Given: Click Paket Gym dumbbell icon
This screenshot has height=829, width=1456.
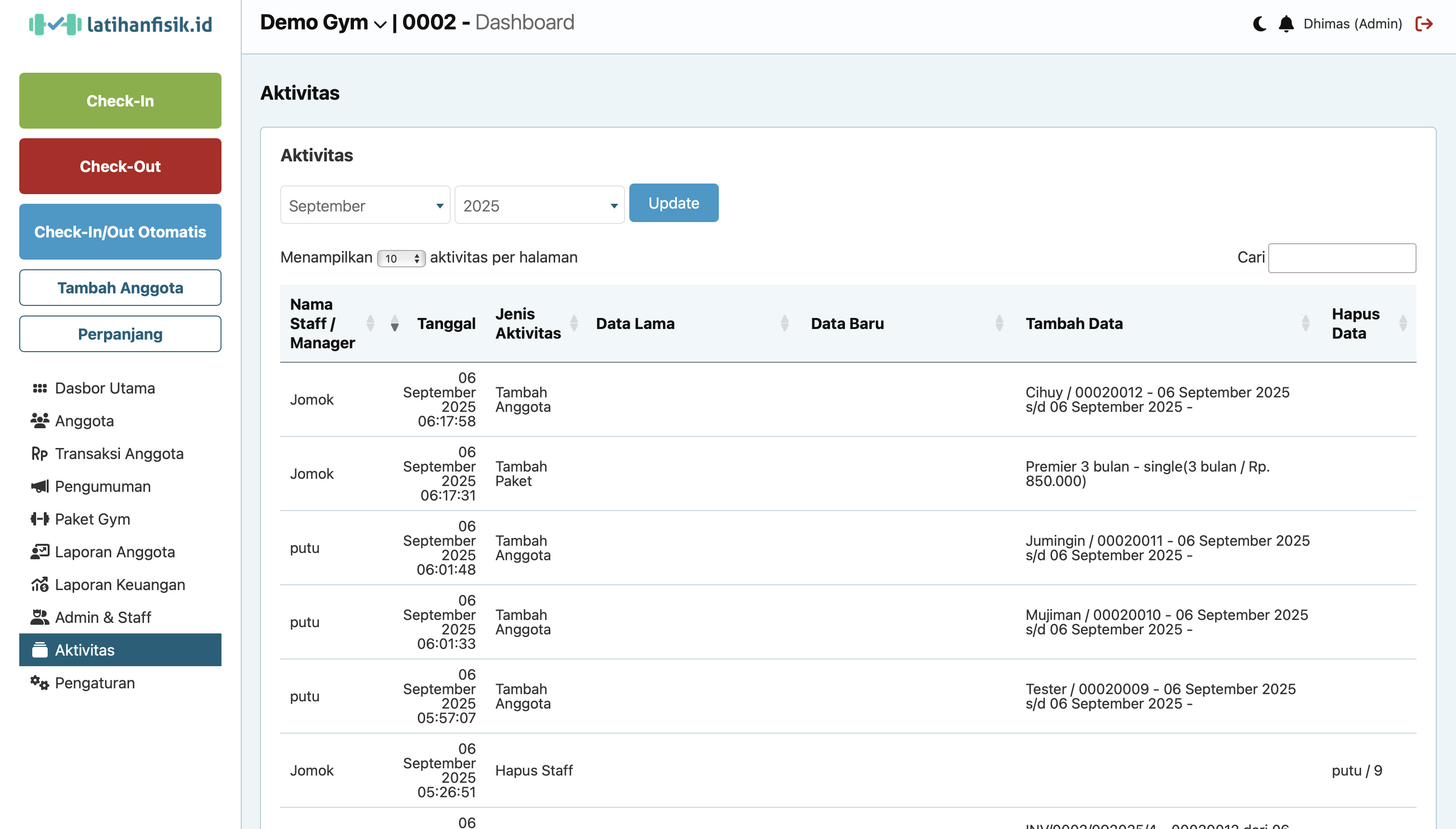Looking at the screenshot, I should [x=39, y=519].
